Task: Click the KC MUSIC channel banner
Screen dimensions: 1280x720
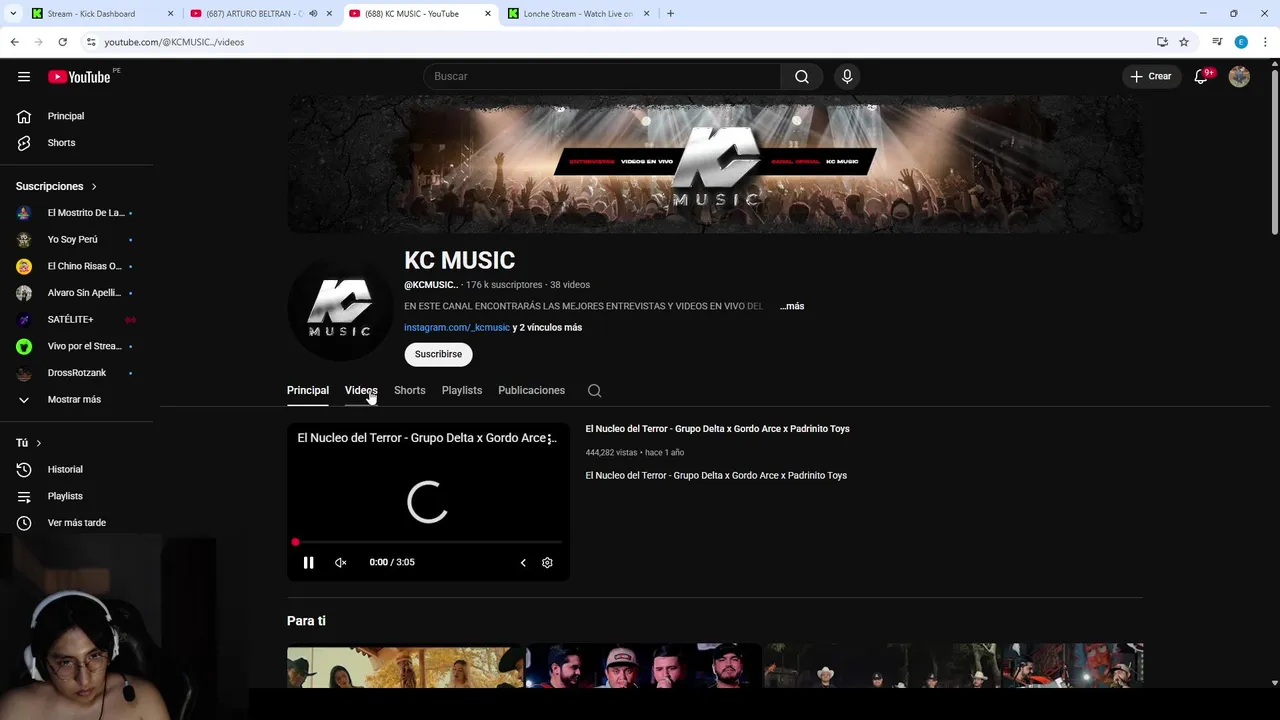Action: click(715, 165)
